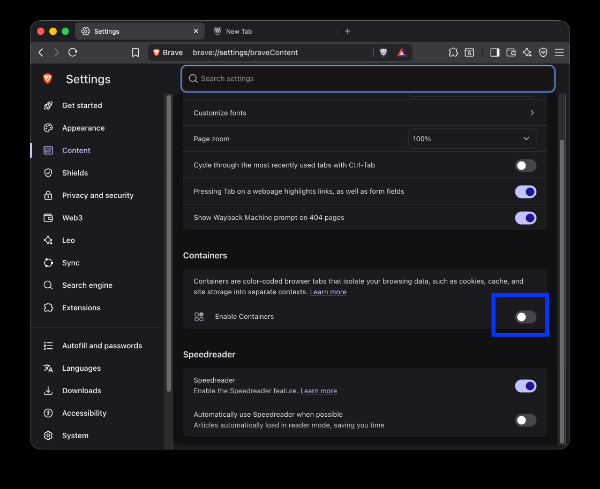
Task: Click the sidebar navigation scrollbar
Action: click(169, 244)
